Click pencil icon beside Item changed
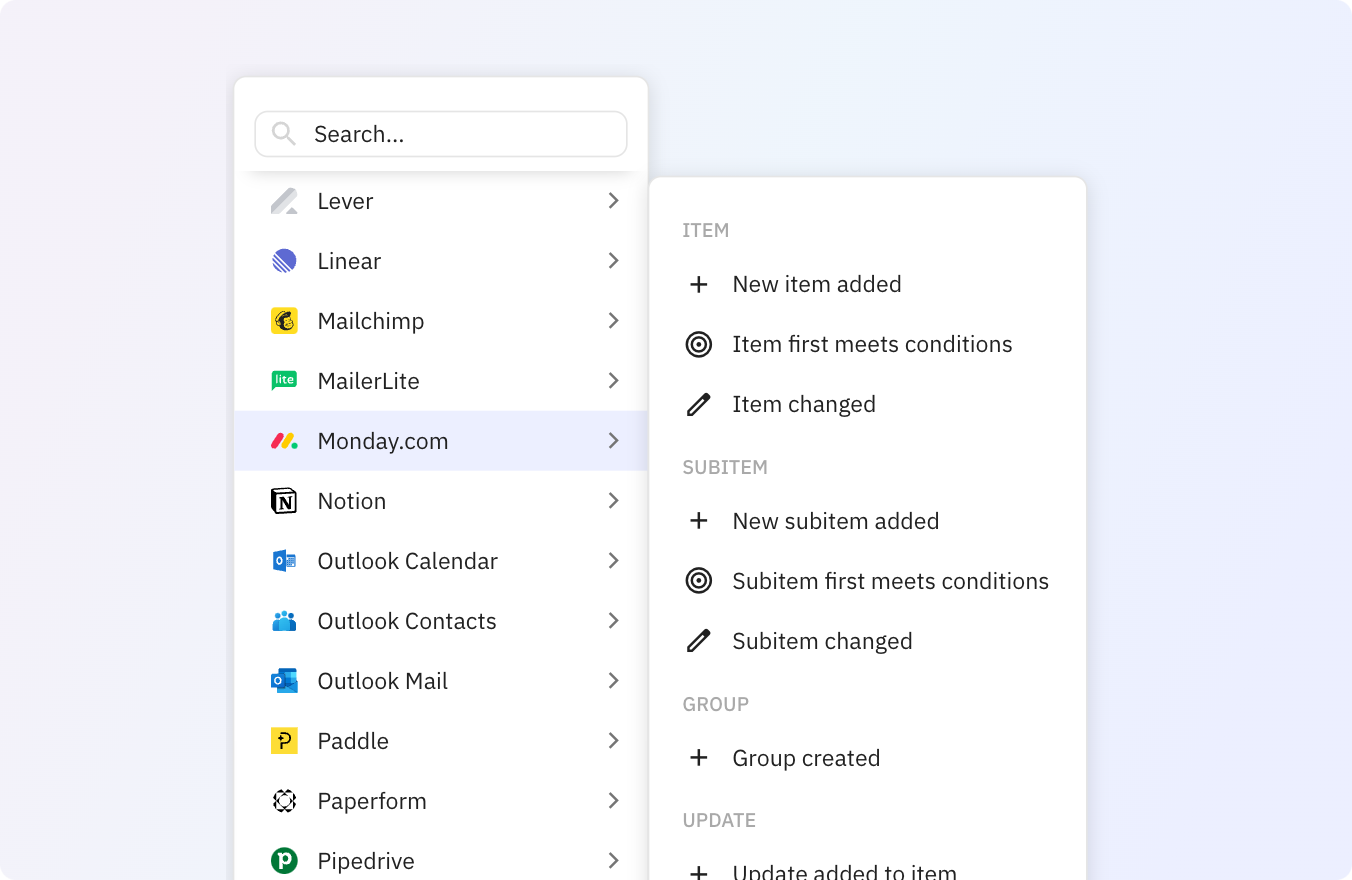Screen dimensions: 1352x880 [x=699, y=404]
